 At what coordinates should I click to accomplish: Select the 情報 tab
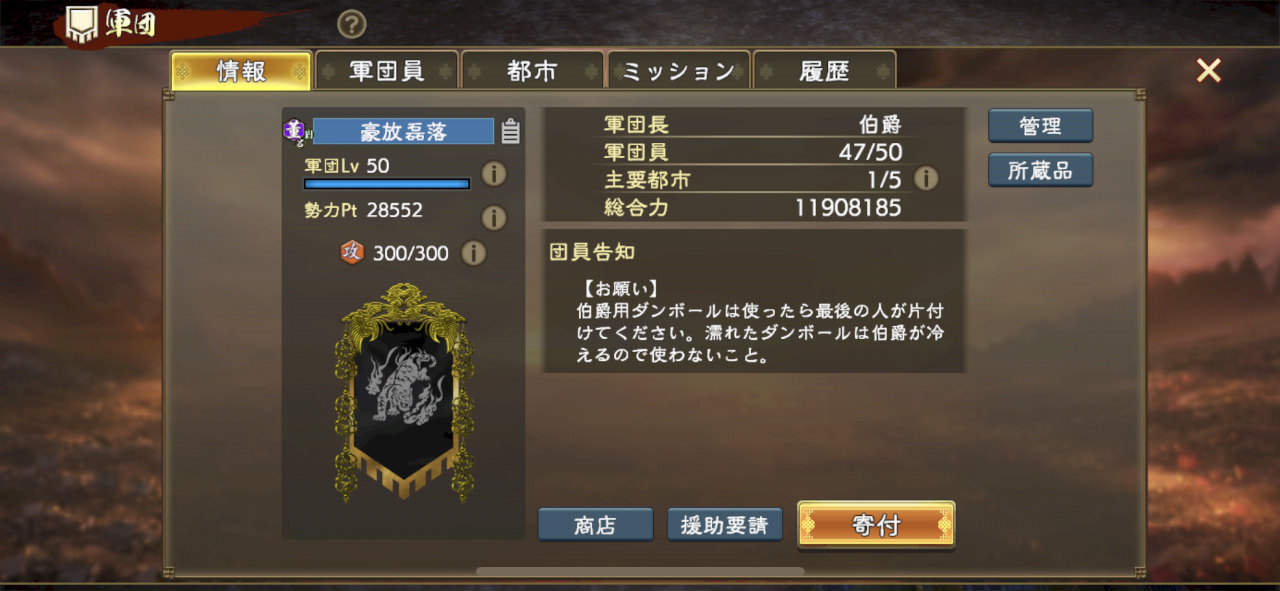point(241,71)
